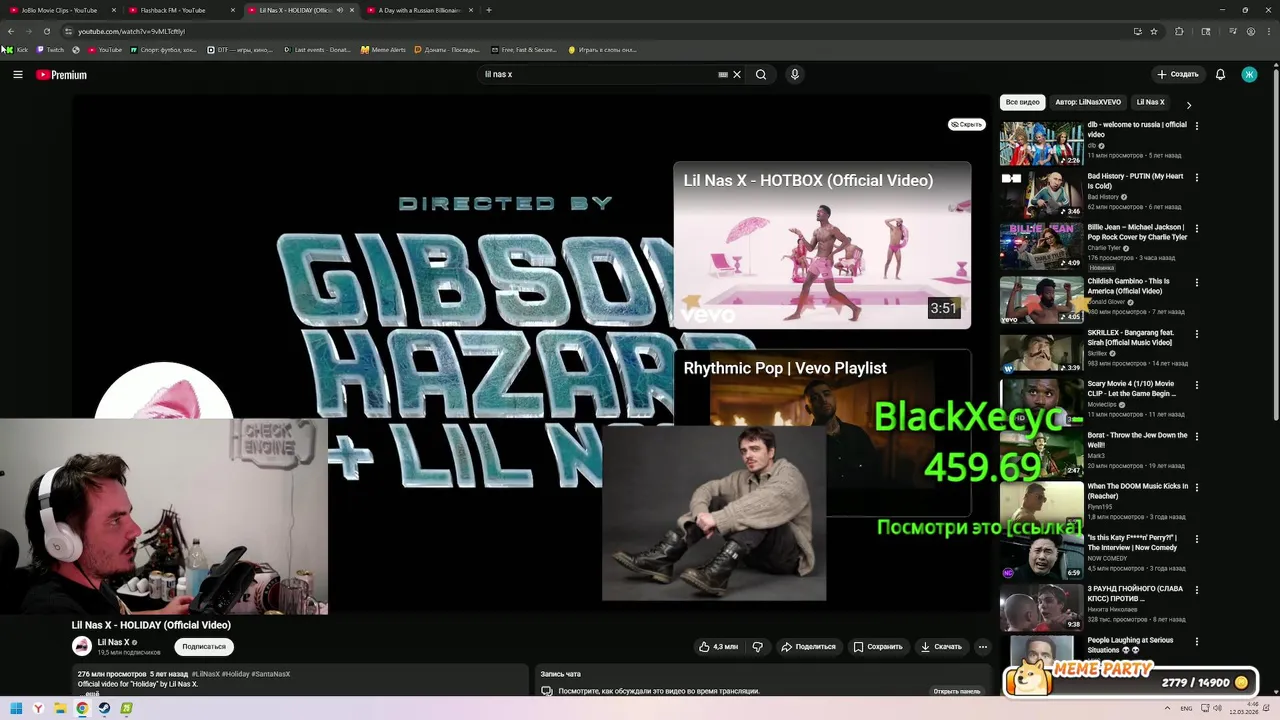Subscribe with Подписаться button
Screen dimensions: 1280x720
(x=204, y=647)
